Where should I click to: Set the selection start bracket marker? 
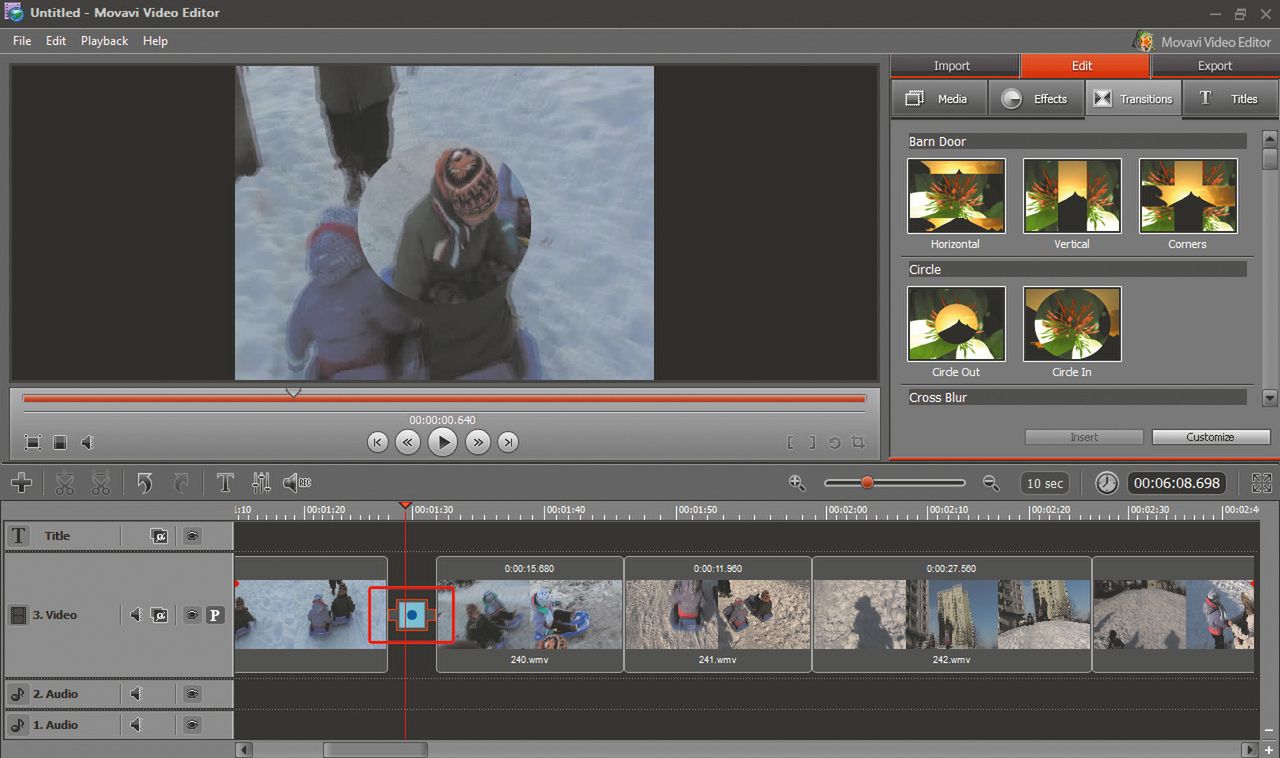click(x=790, y=442)
